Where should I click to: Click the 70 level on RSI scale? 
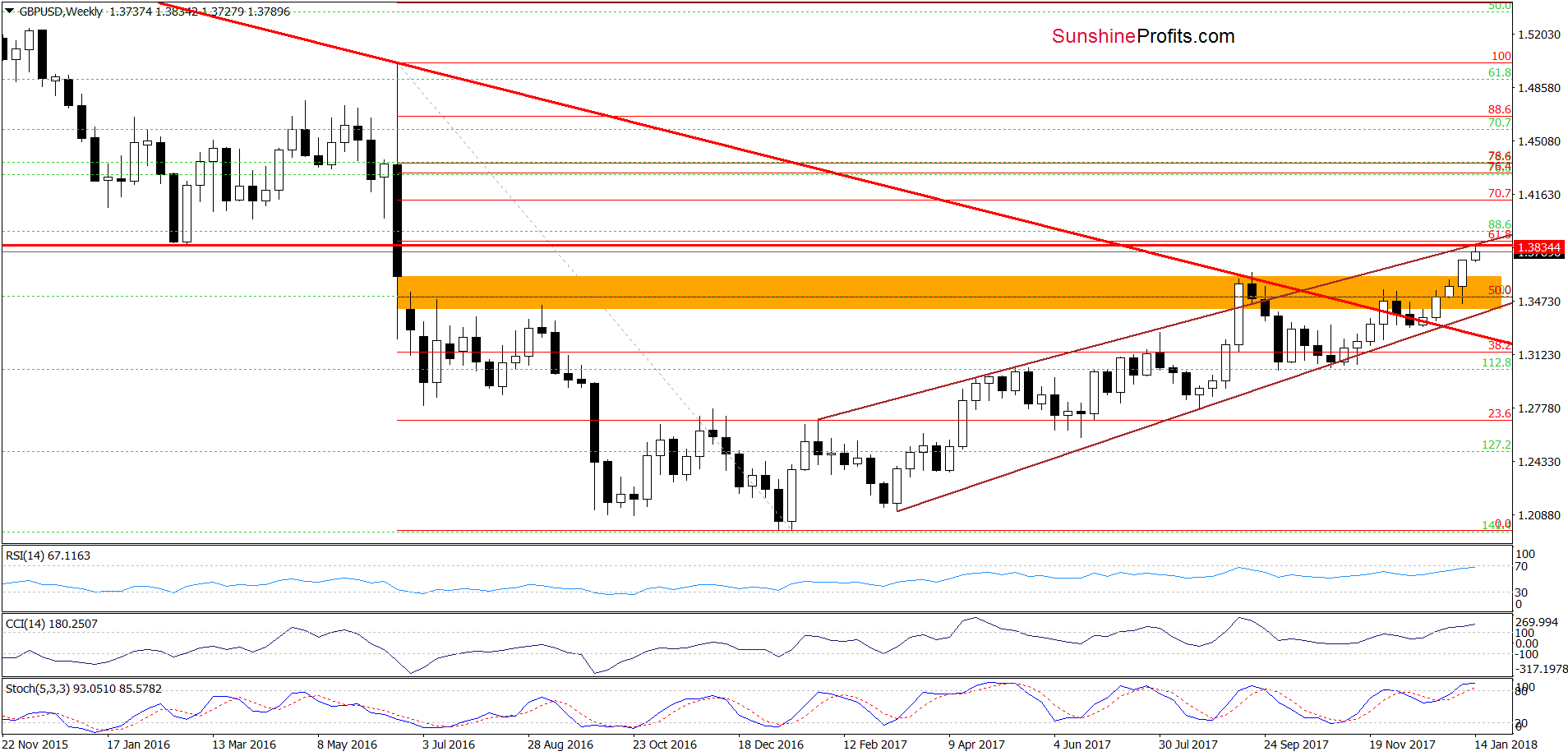[x=1522, y=566]
